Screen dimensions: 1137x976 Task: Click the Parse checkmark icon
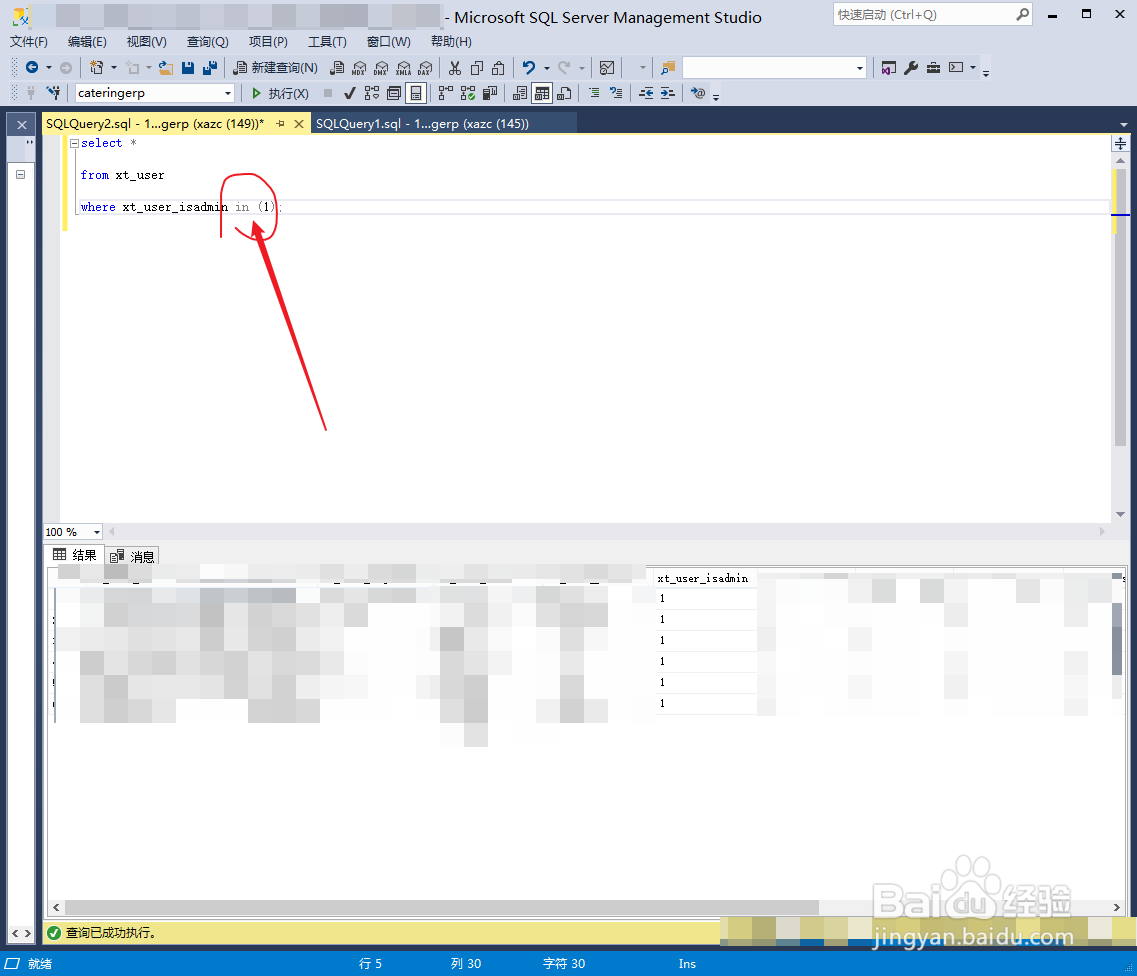(350, 93)
